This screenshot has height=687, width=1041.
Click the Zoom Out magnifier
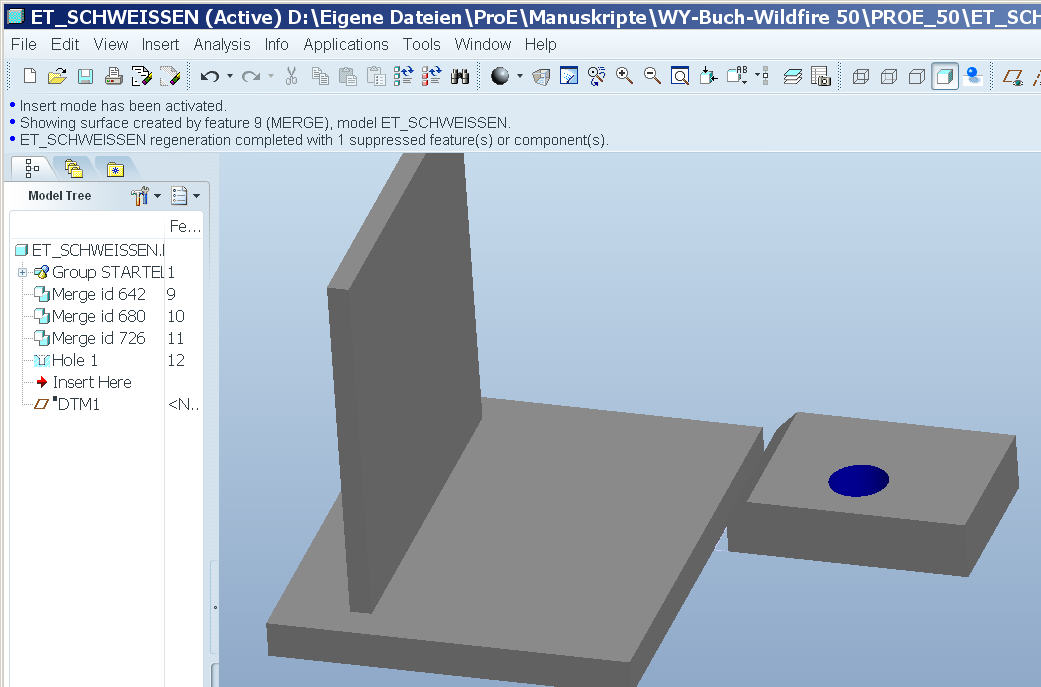tap(652, 76)
